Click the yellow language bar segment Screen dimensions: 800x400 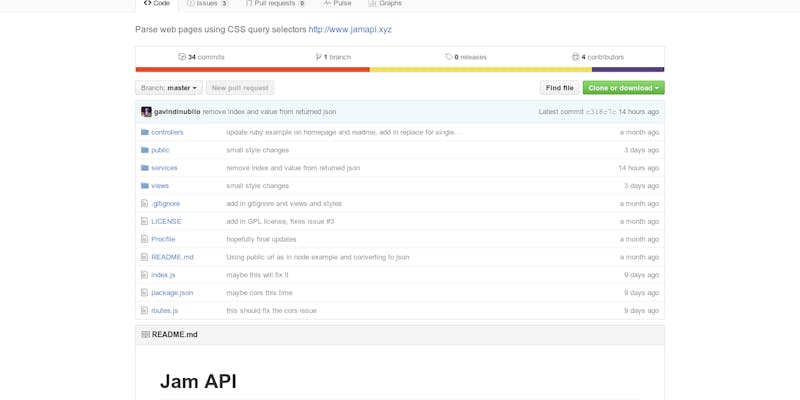(481, 69)
